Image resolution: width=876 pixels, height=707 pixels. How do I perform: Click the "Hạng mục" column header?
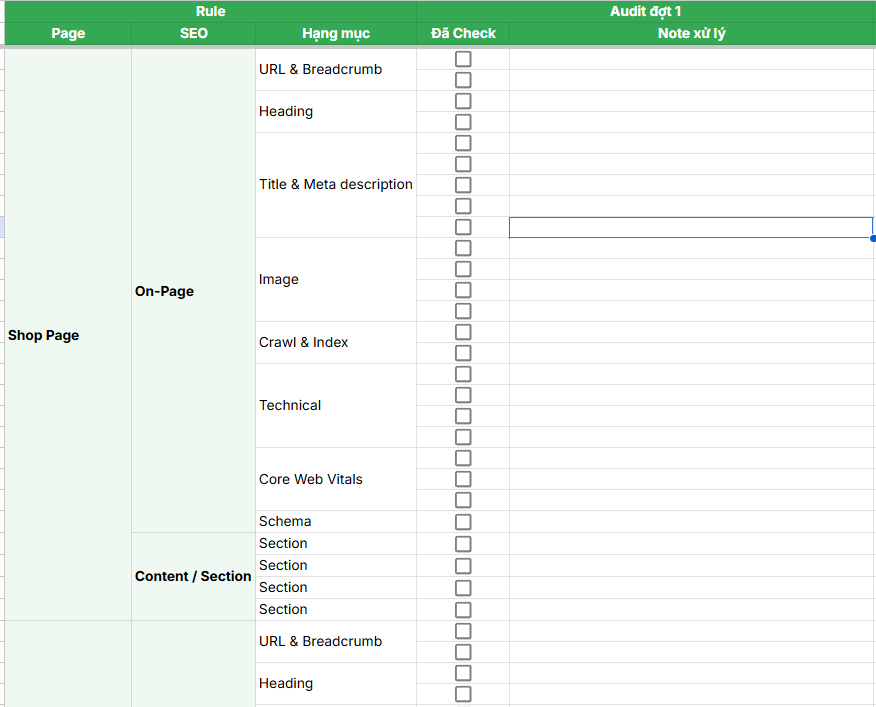coord(335,33)
